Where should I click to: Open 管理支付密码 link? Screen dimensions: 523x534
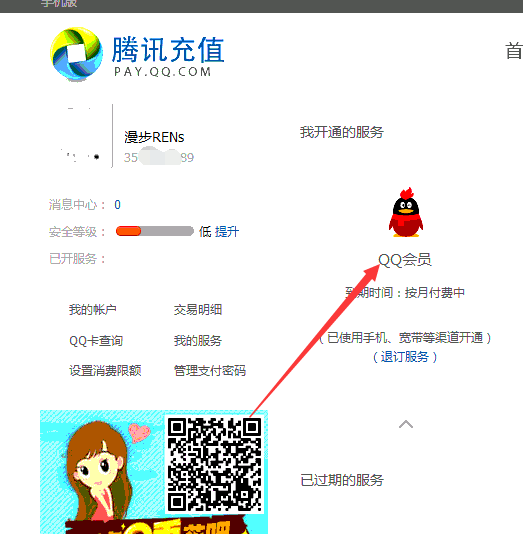[210, 371]
